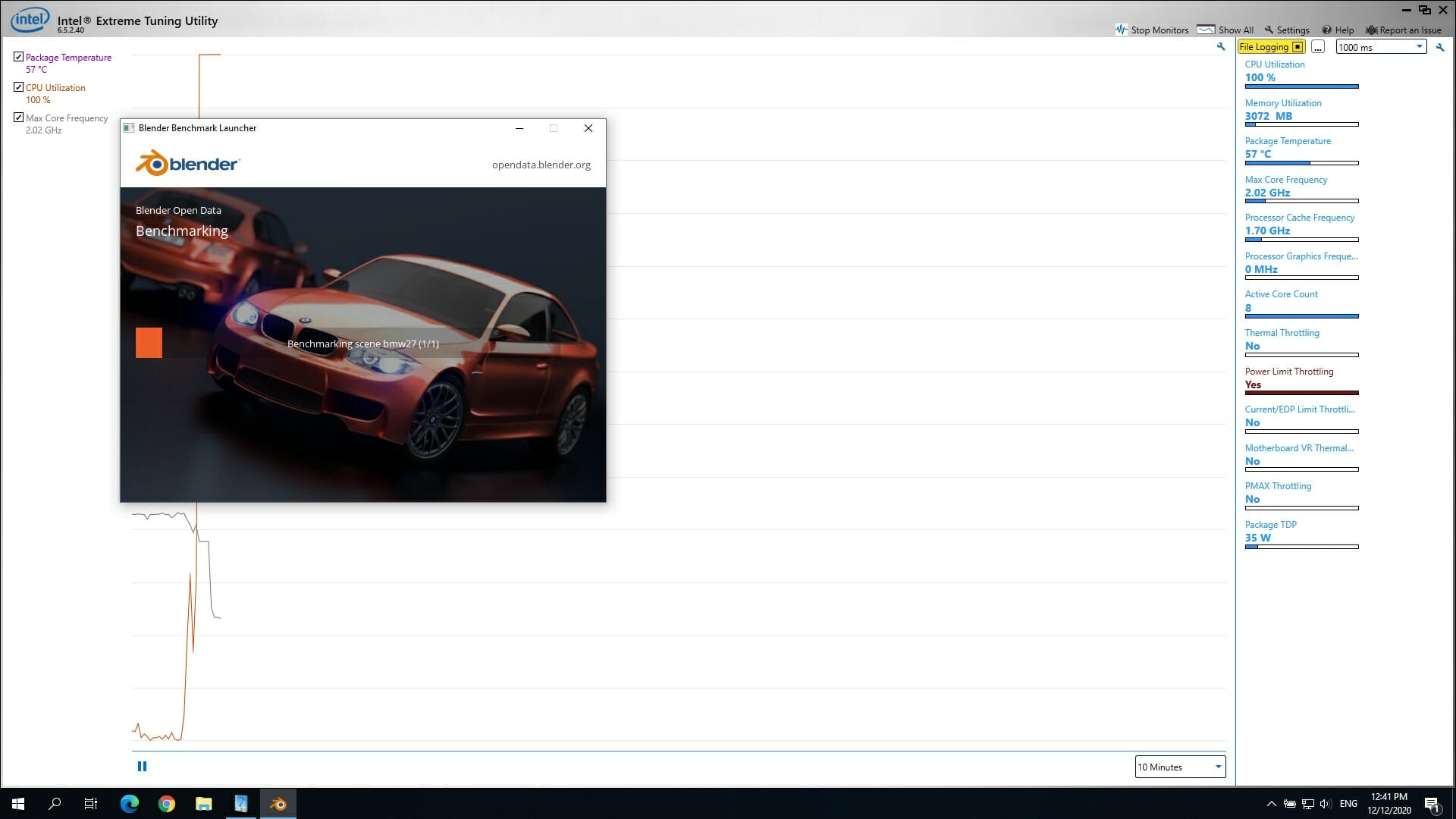Click the Max Core Frequency progress bar
Viewport: 1456px width, 819px height.
tap(1301, 201)
